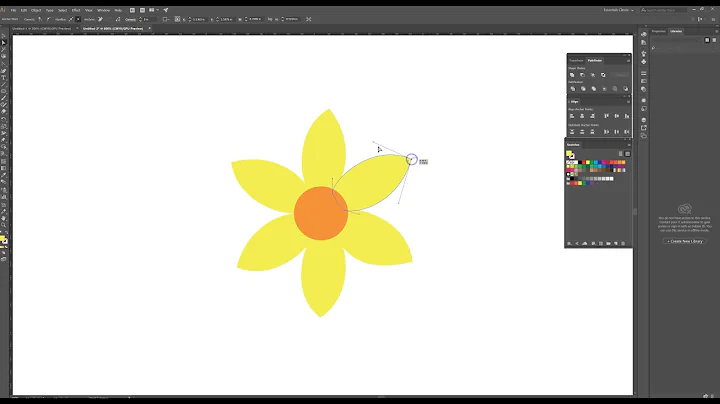Click the Outline pathfinder icon
720x404 pixels.
(615, 89)
